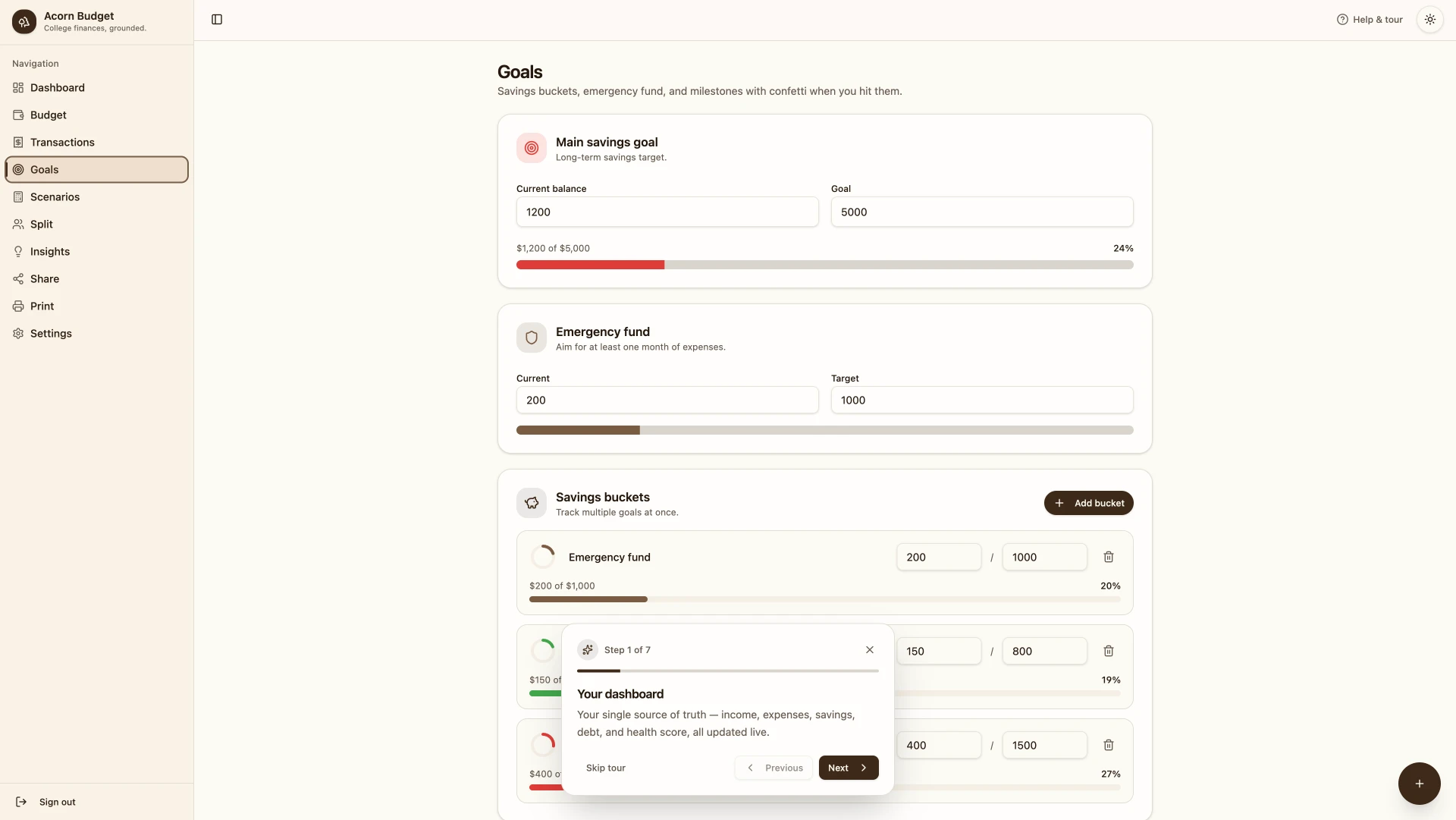Click the Settings gear icon

(x=18, y=334)
